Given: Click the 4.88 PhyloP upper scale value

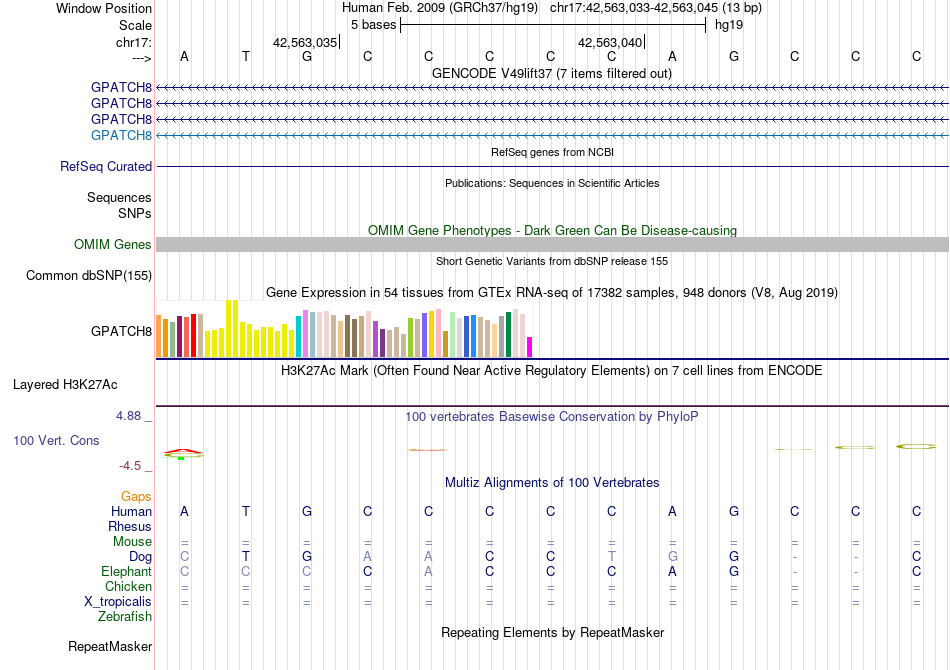Looking at the screenshot, I should pyautogui.click(x=128, y=416).
